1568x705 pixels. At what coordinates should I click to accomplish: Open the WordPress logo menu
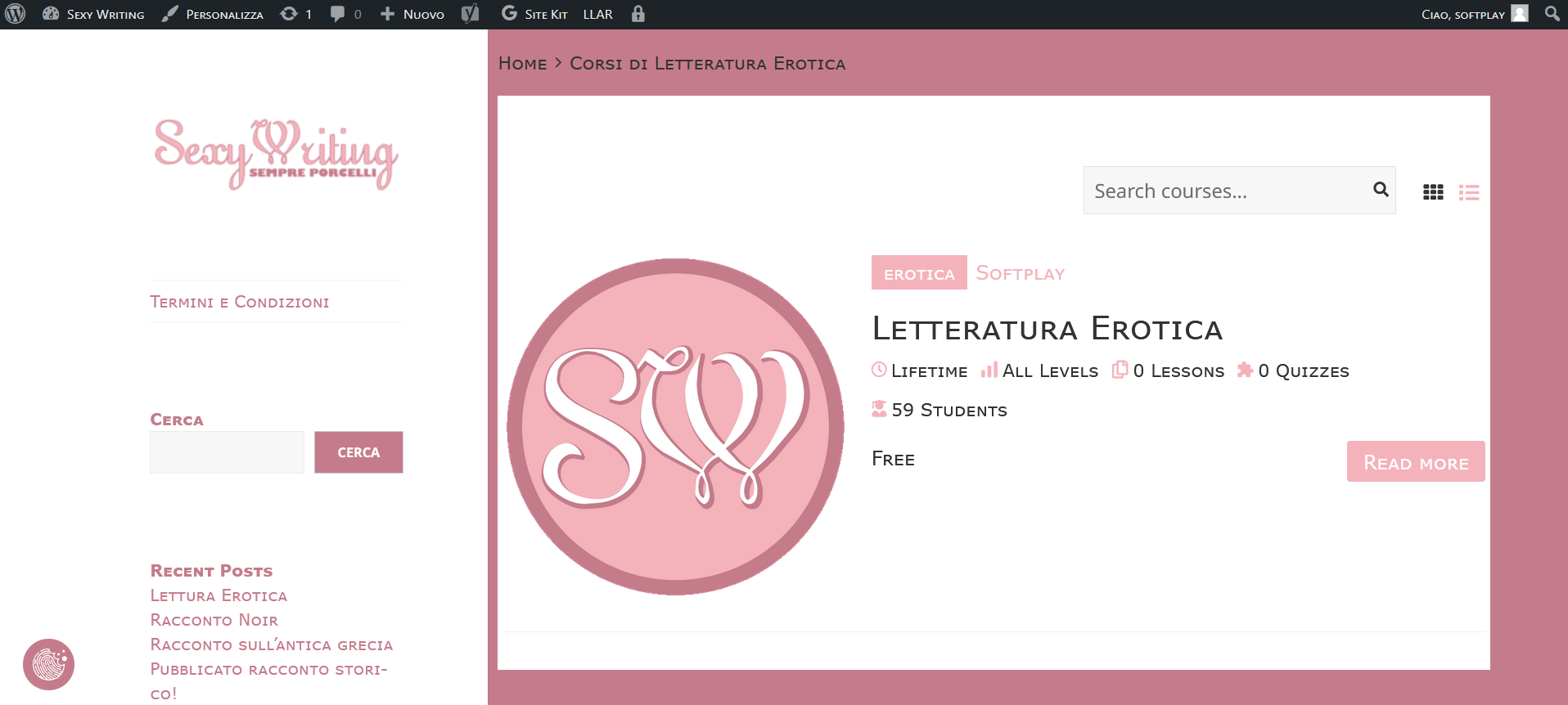(16, 14)
